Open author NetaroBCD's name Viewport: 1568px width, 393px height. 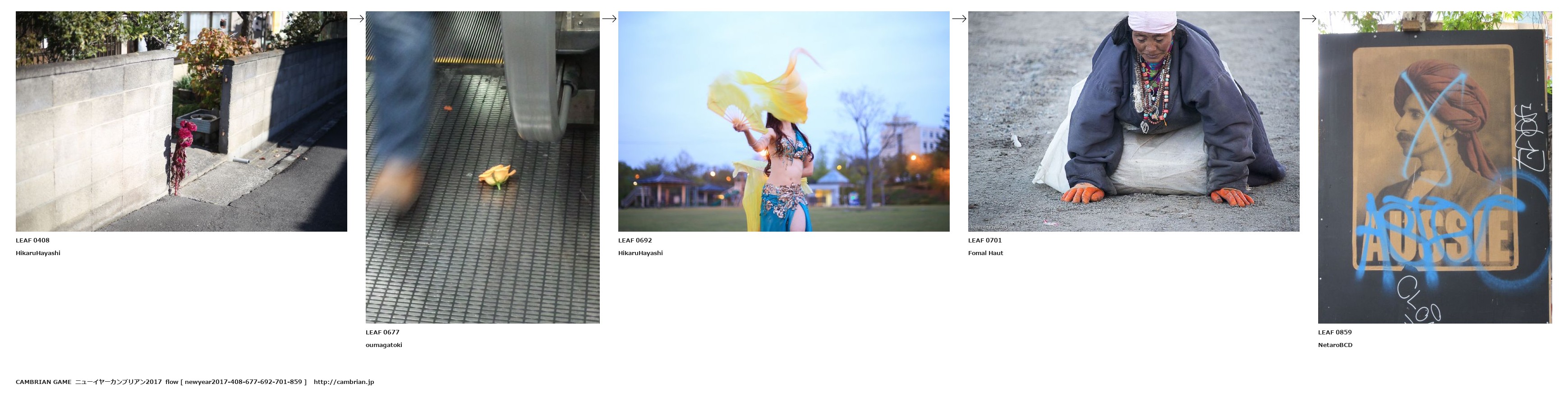(x=1335, y=345)
